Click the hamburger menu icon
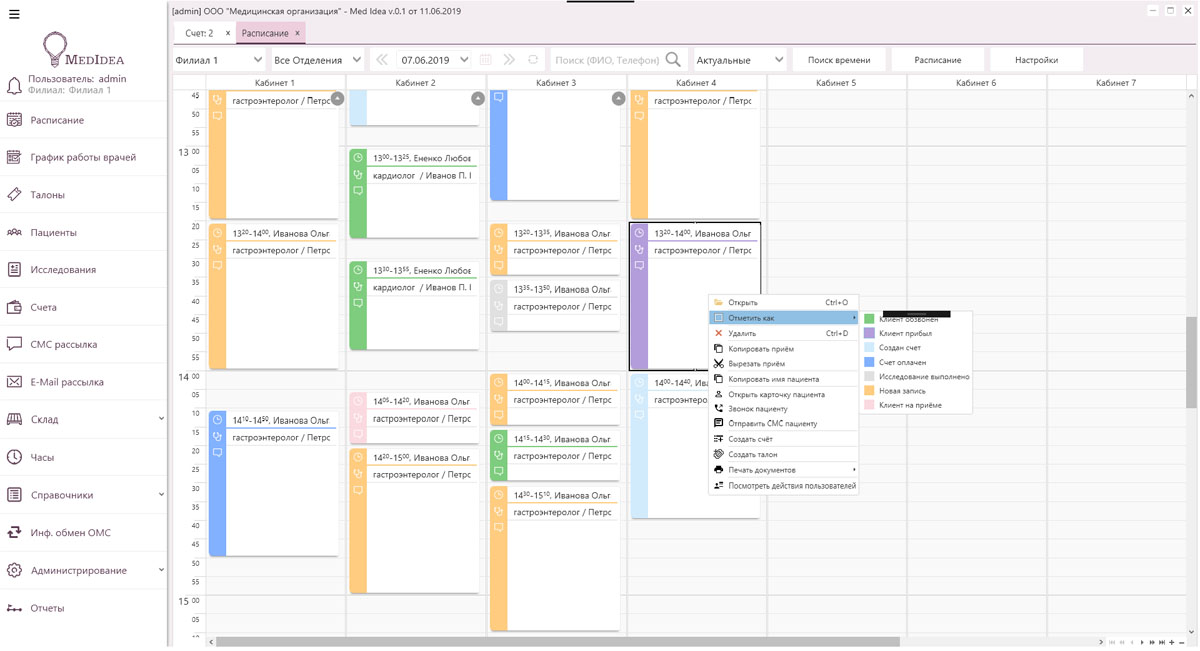This screenshot has height=651, width=1200. (x=14, y=14)
